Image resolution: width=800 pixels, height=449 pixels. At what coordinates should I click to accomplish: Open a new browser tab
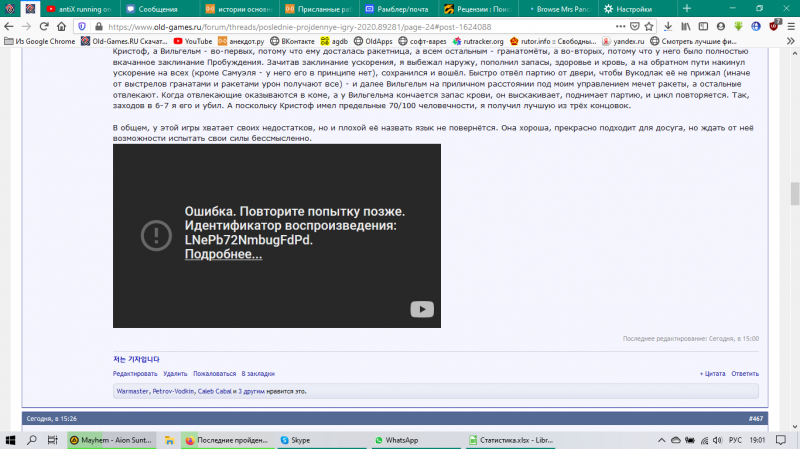(x=687, y=9)
